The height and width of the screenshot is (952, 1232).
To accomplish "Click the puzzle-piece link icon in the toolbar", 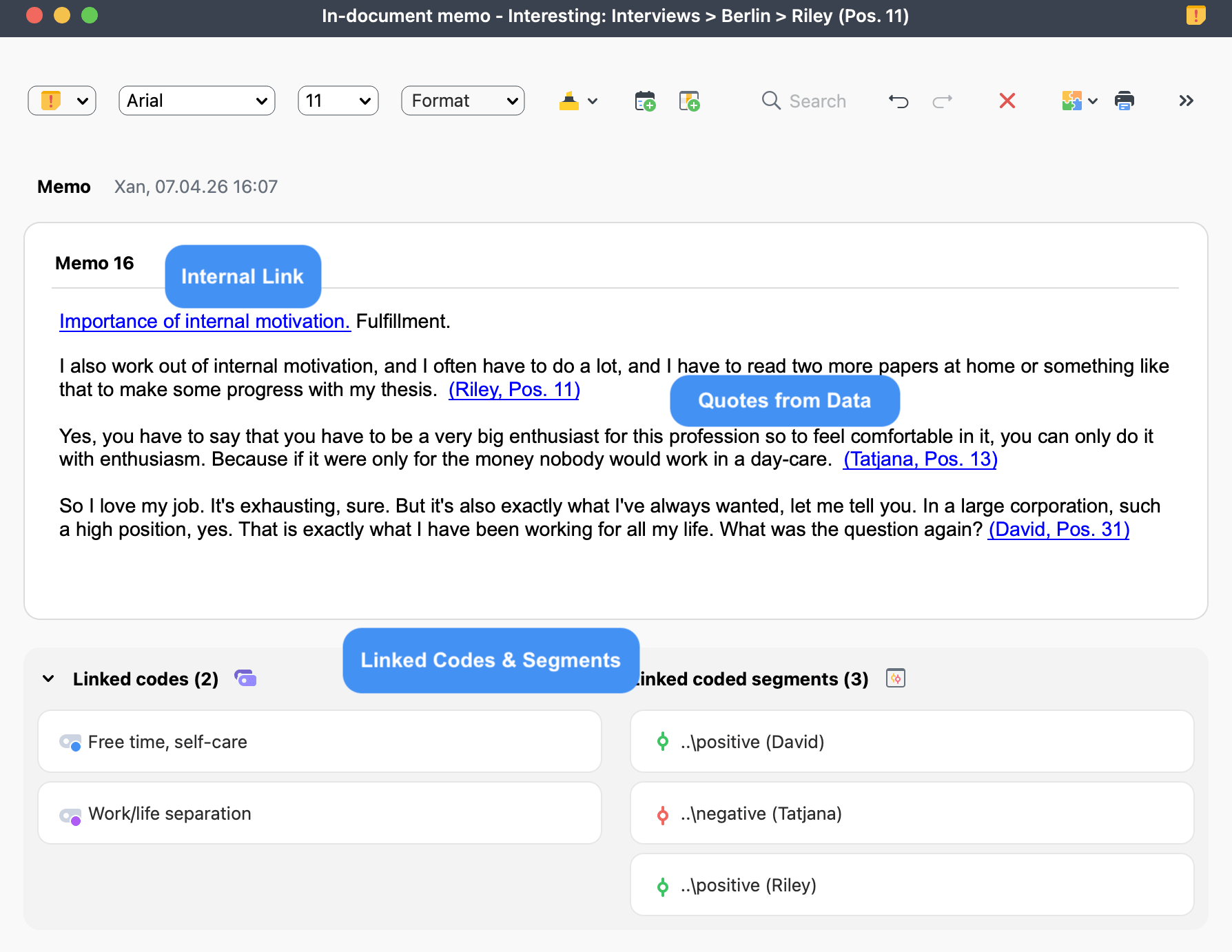I will 1072,101.
